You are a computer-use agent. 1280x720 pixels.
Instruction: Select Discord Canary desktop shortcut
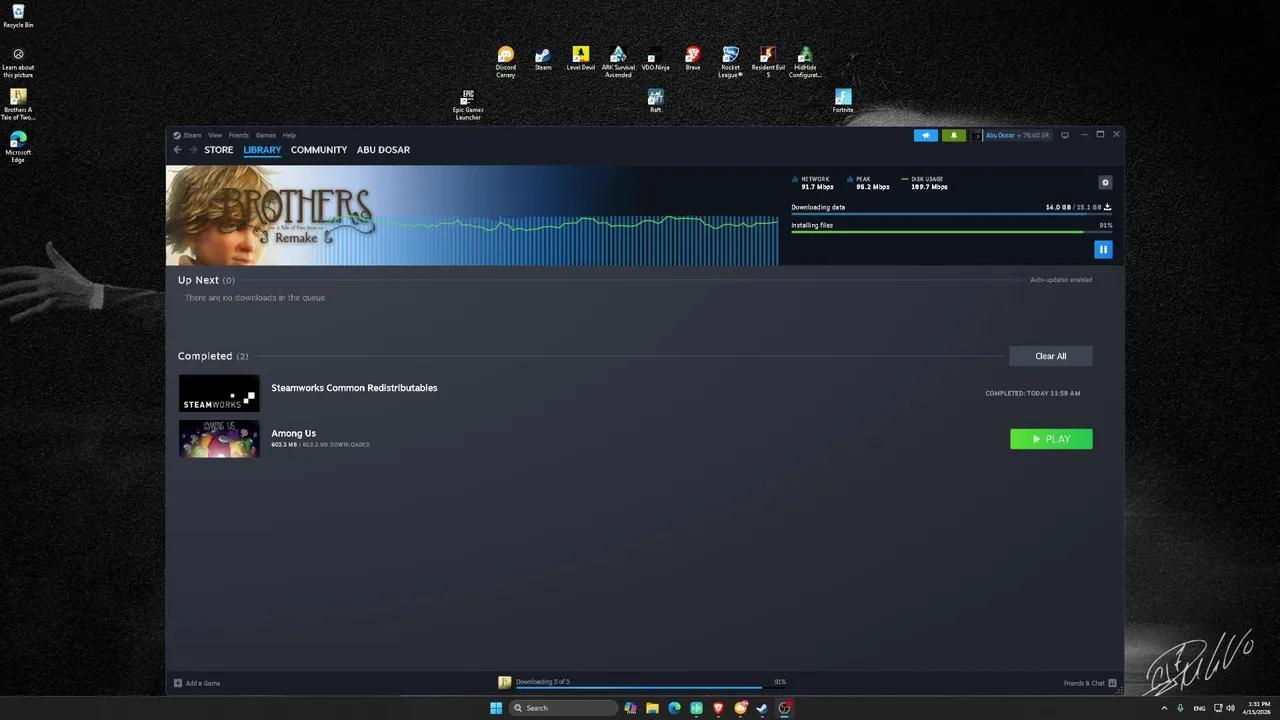(x=506, y=61)
